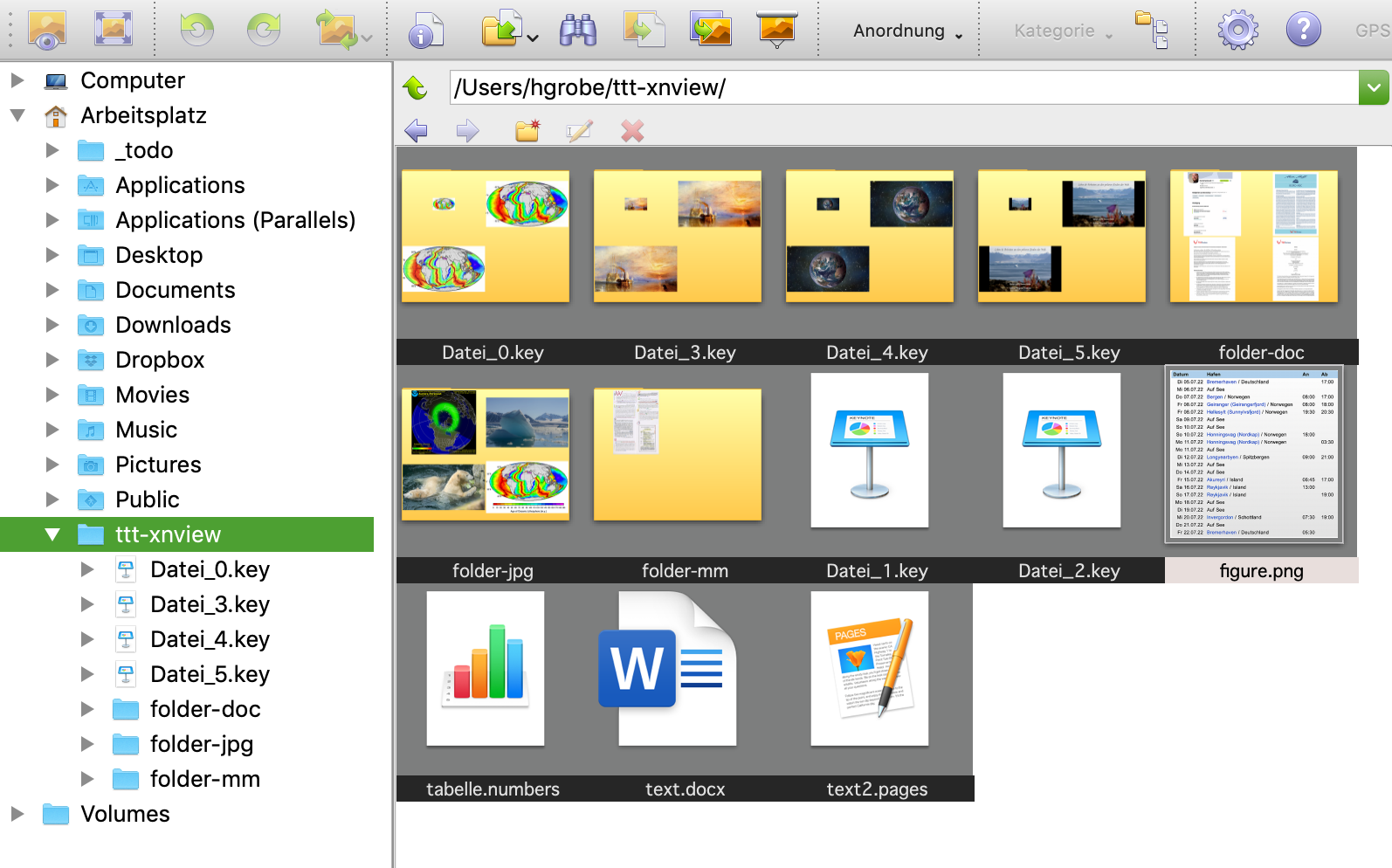Screen dimensions: 1392x868
Task: Start the slideshow from the toolbar
Action: pyautogui.click(x=776, y=30)
